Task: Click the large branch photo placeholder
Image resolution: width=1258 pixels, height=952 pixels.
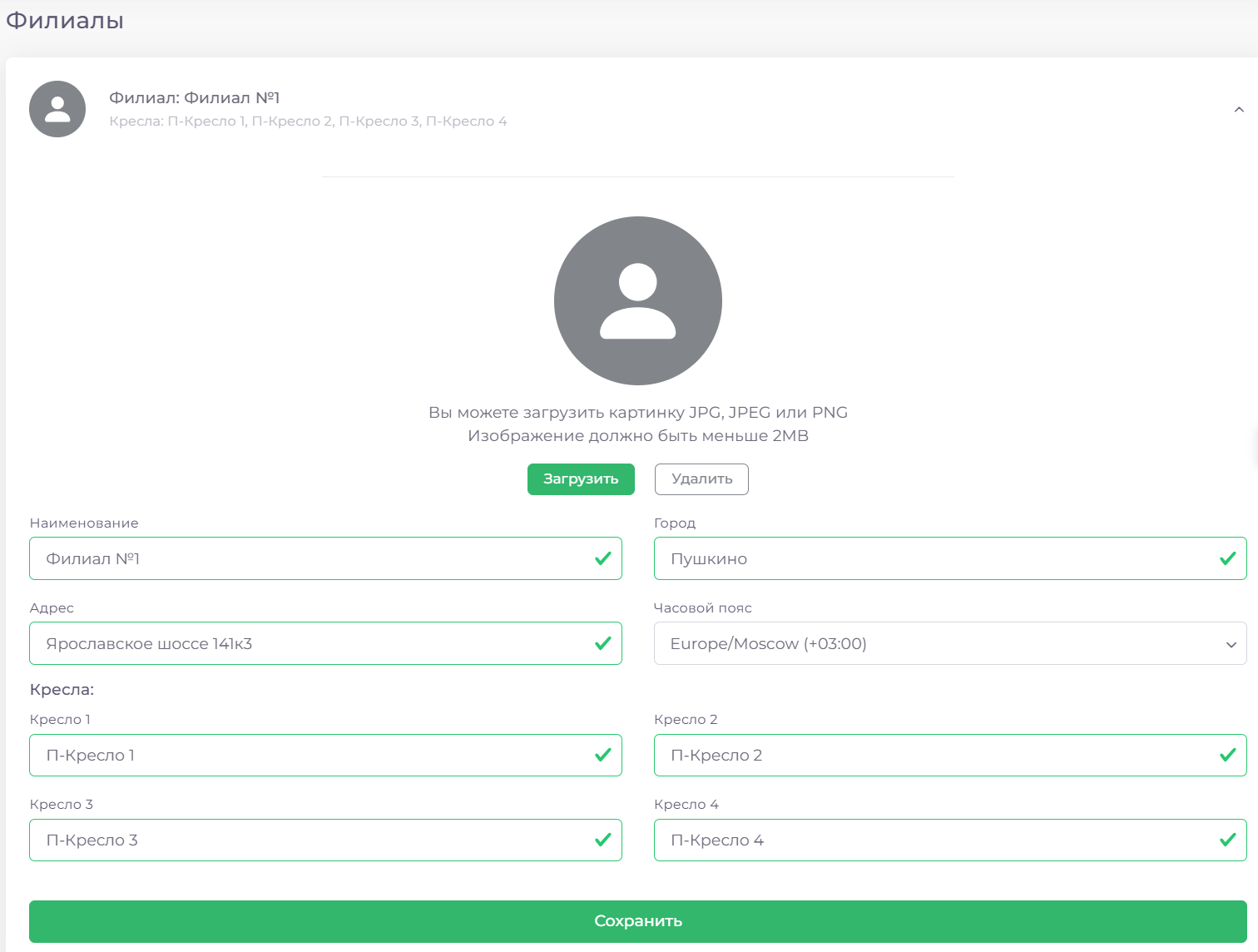Action: [x=638, y=300]
